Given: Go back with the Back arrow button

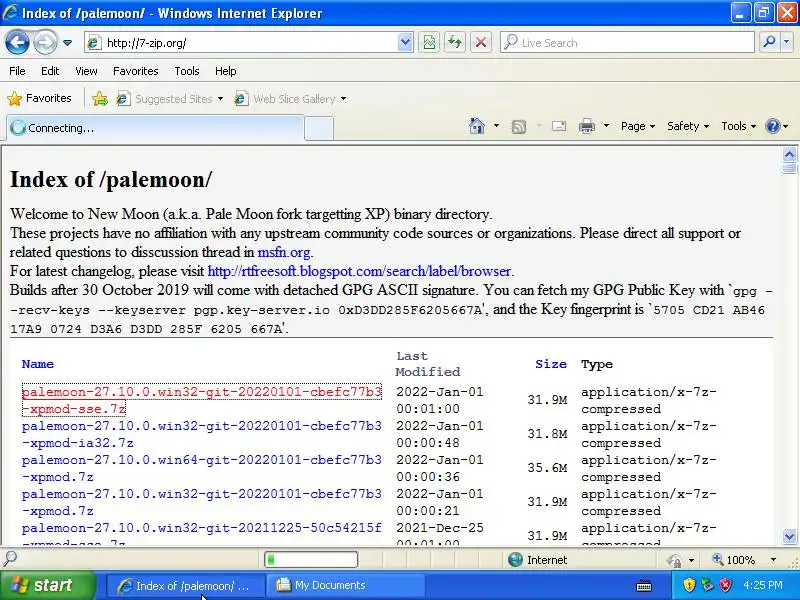Looking at the screenshot, I should (x=17, y=42).
